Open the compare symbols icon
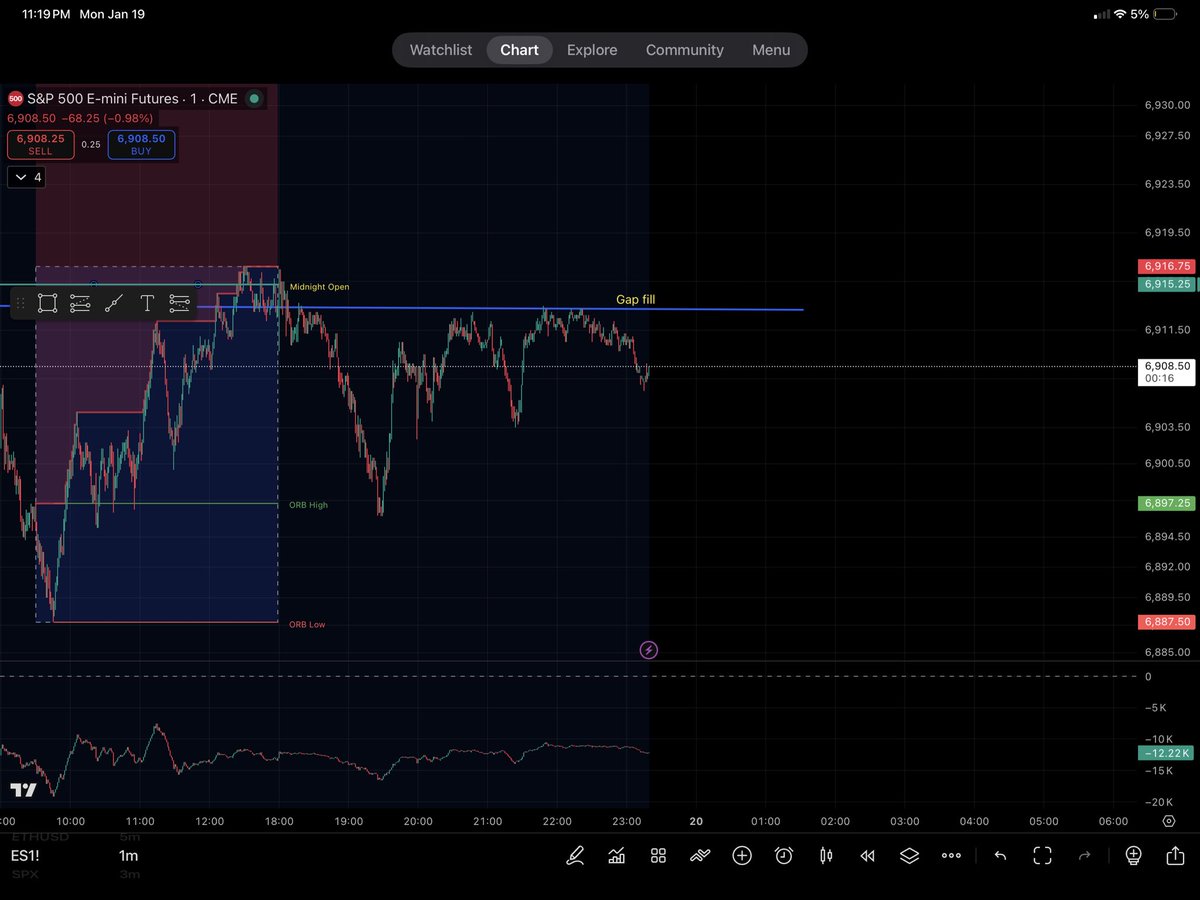The width and height of the screenshot is (1200, 900). [x=700, y=855]
